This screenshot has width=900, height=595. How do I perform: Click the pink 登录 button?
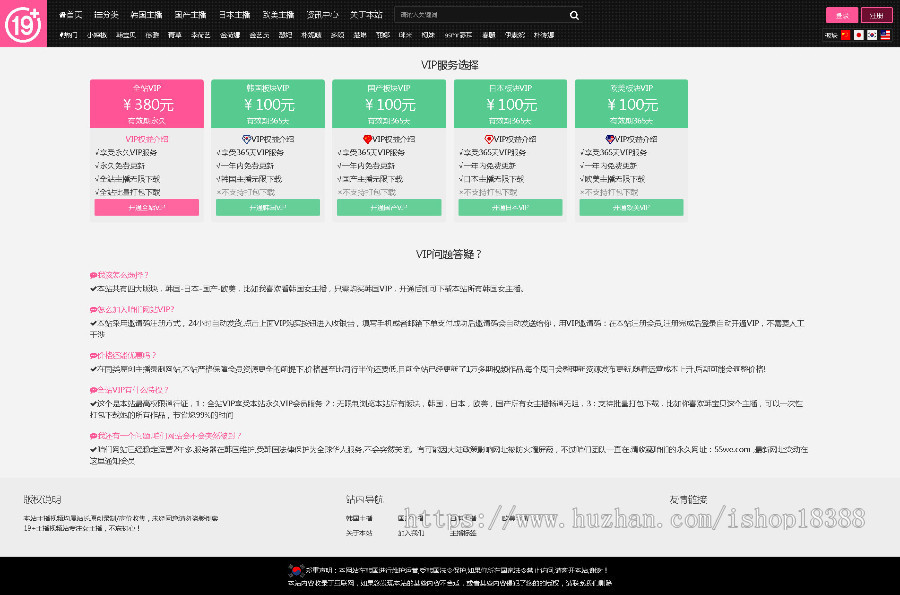coord(842,15)
